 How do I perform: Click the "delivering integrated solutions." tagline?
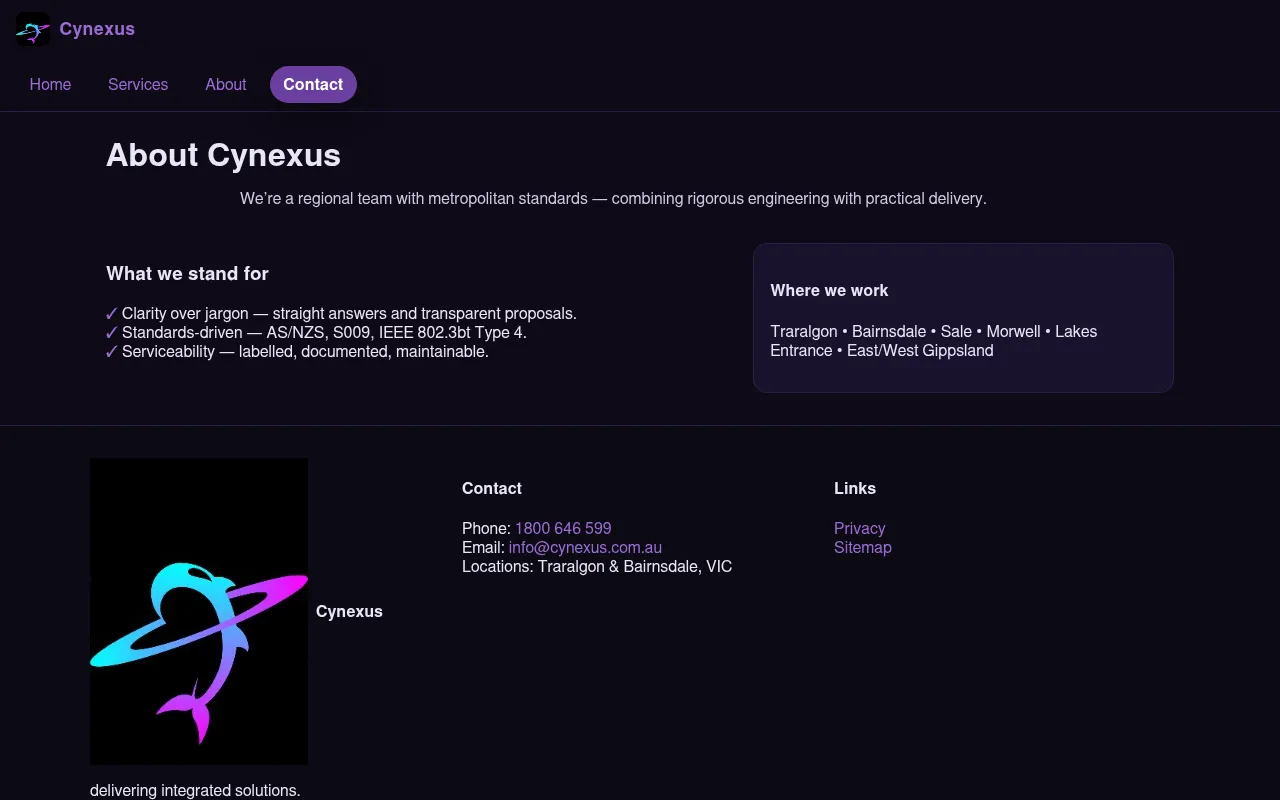tap(195, 790)
